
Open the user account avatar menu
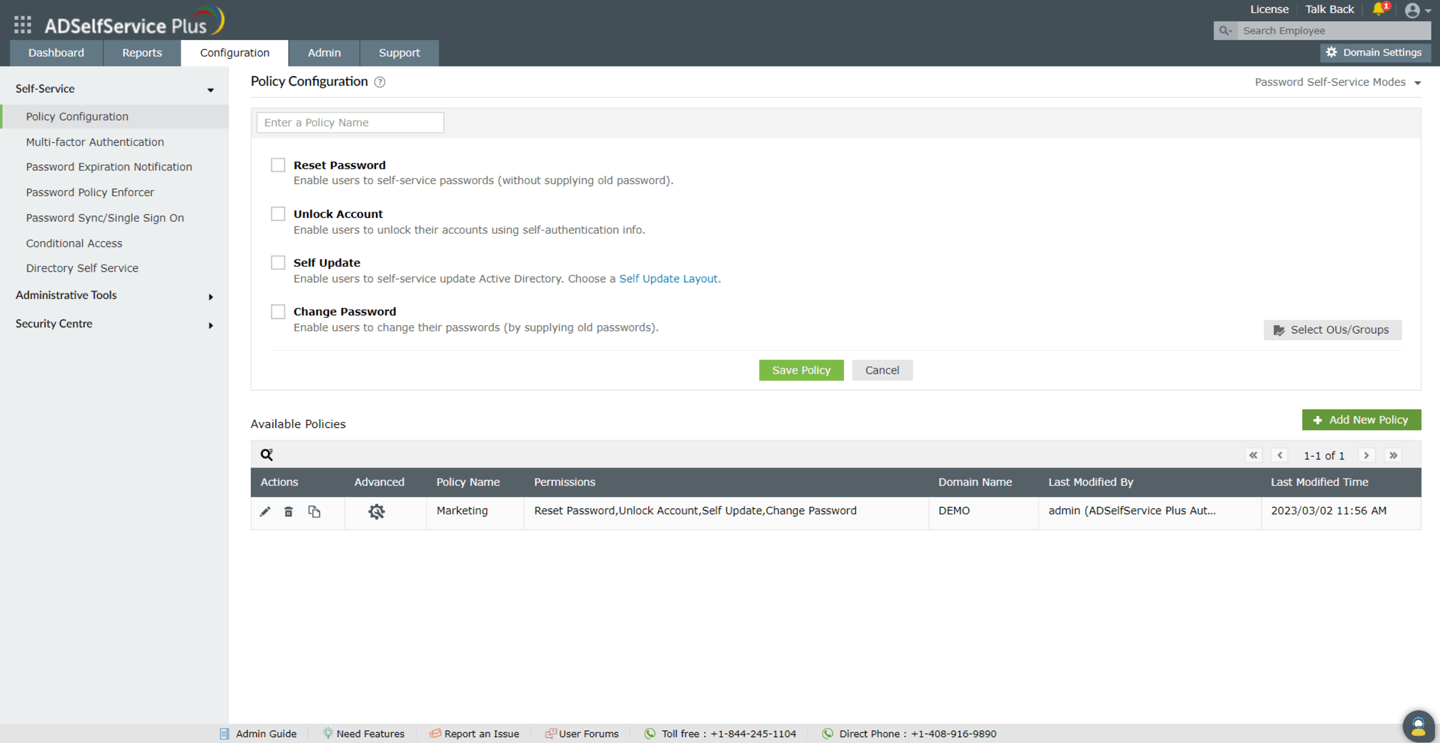tap(1412, 11)
